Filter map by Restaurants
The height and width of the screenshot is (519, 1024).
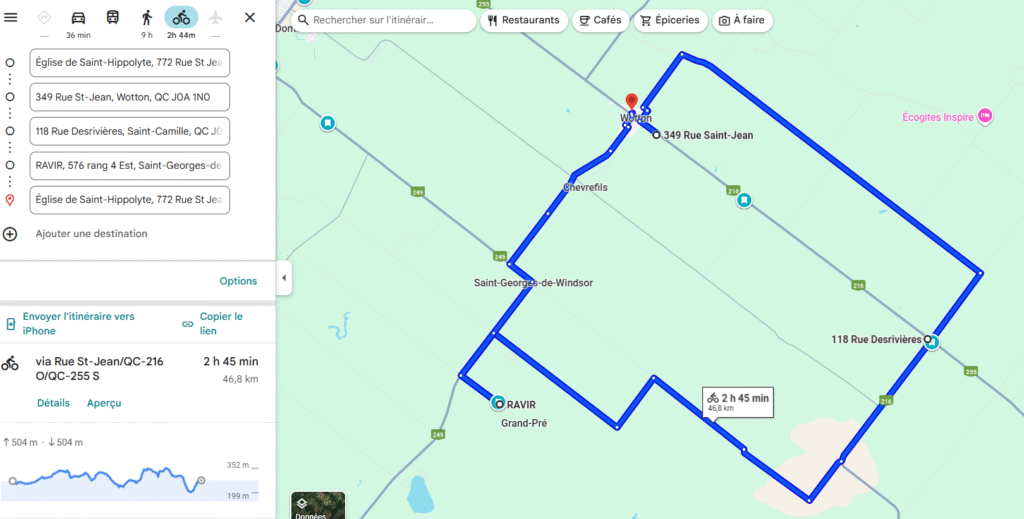coord(523,20)
